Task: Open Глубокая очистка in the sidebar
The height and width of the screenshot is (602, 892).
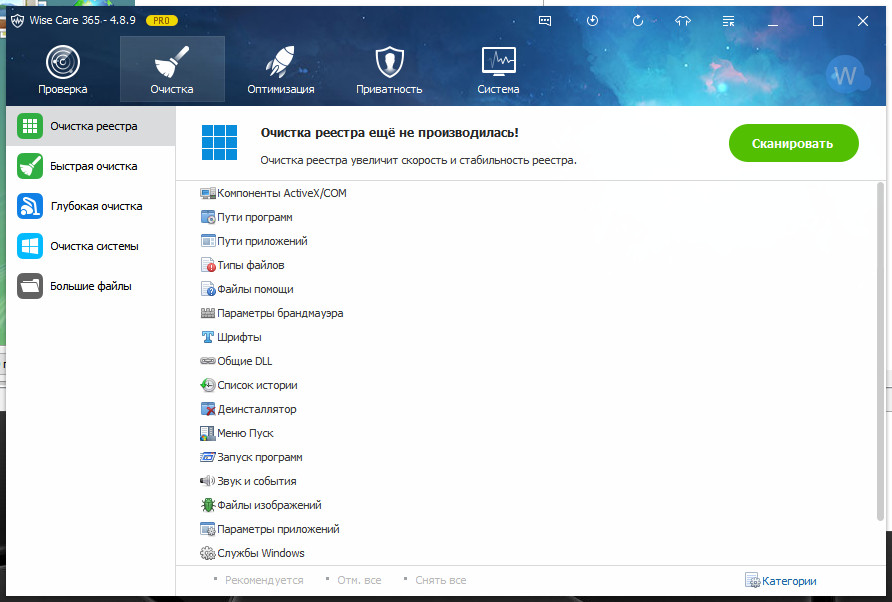Action: pyautogui.click(x=90, y=206)
